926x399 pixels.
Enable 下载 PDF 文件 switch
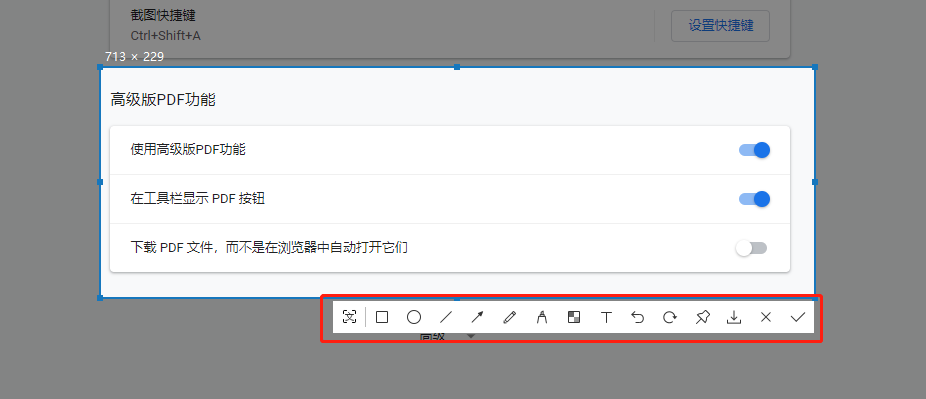coord(751,248)
